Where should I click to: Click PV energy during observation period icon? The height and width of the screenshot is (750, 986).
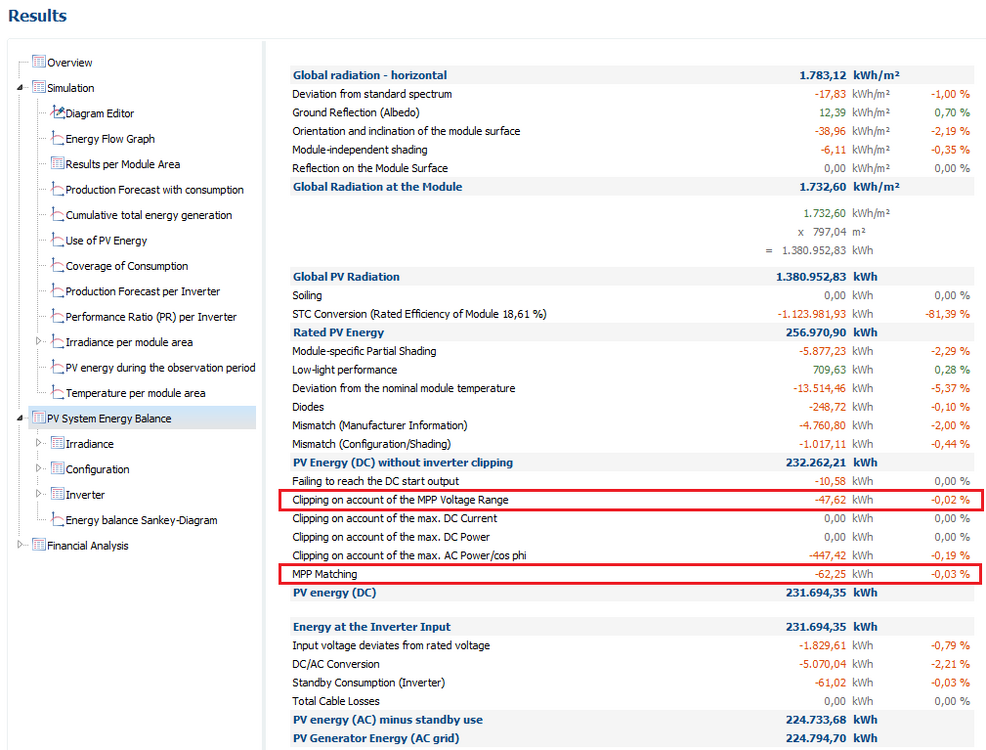pyautogui.click(x=58, y=367)
